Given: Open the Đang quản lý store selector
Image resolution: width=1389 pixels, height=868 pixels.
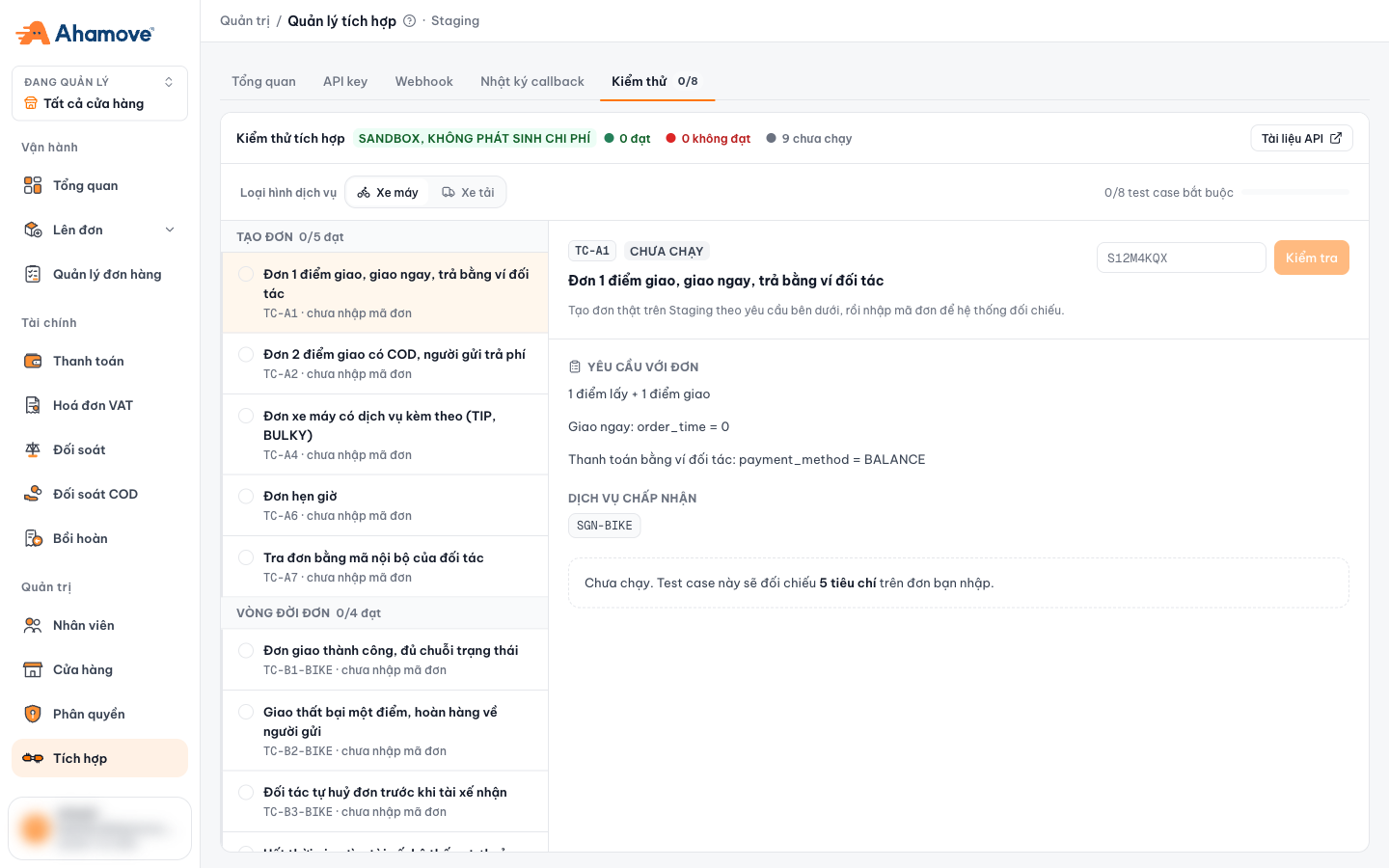Looking at the screenshot, I should tap(99, 94).
